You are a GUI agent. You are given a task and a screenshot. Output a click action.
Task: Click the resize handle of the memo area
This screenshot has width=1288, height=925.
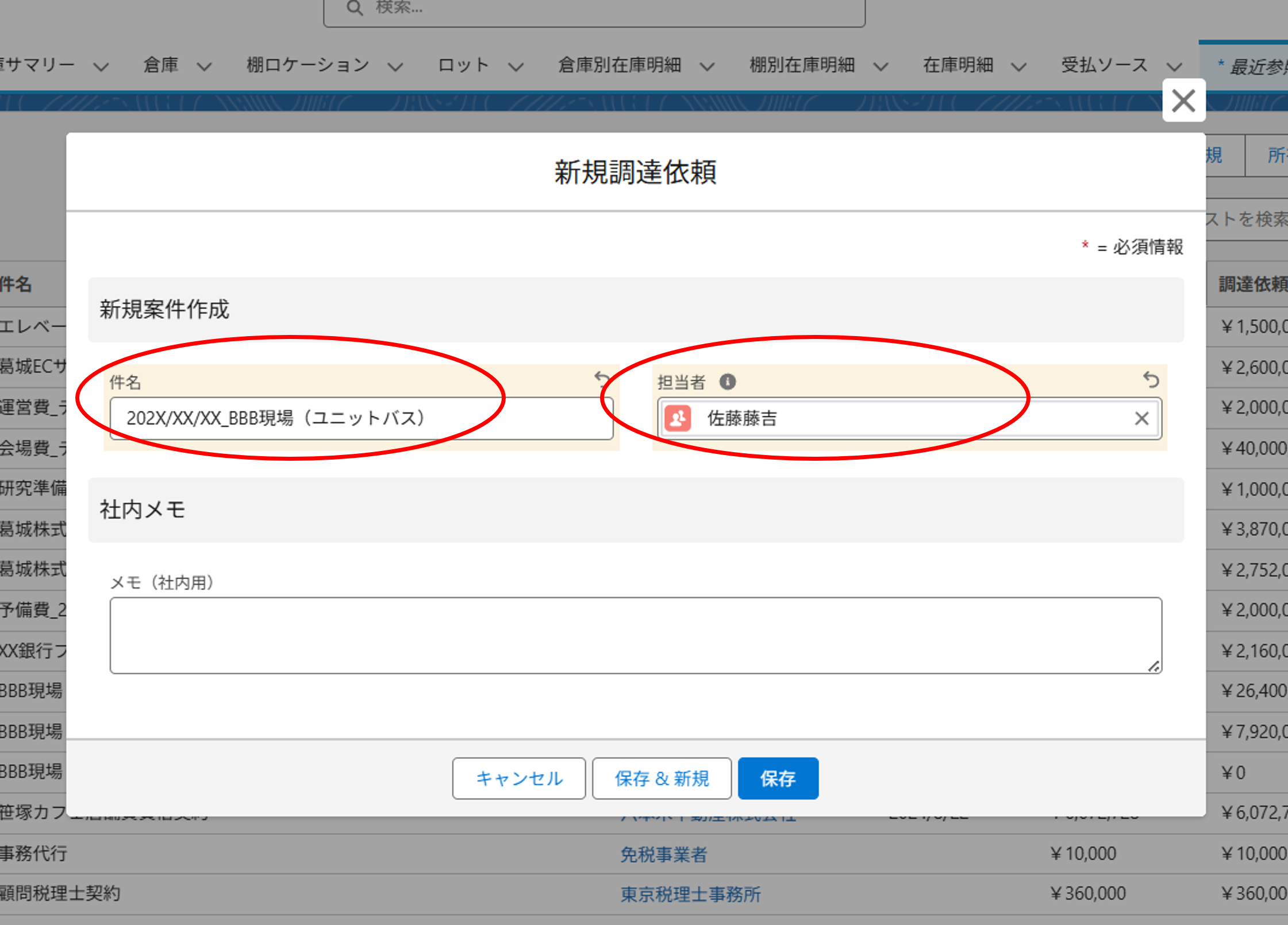(x=1154, y=666)
